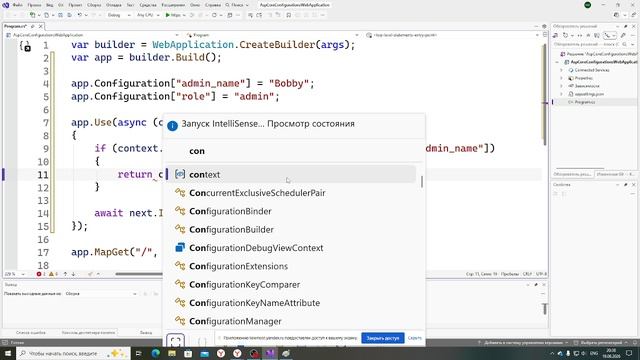
Task: Open the Windows Start menu
Action: pos(8,353)
